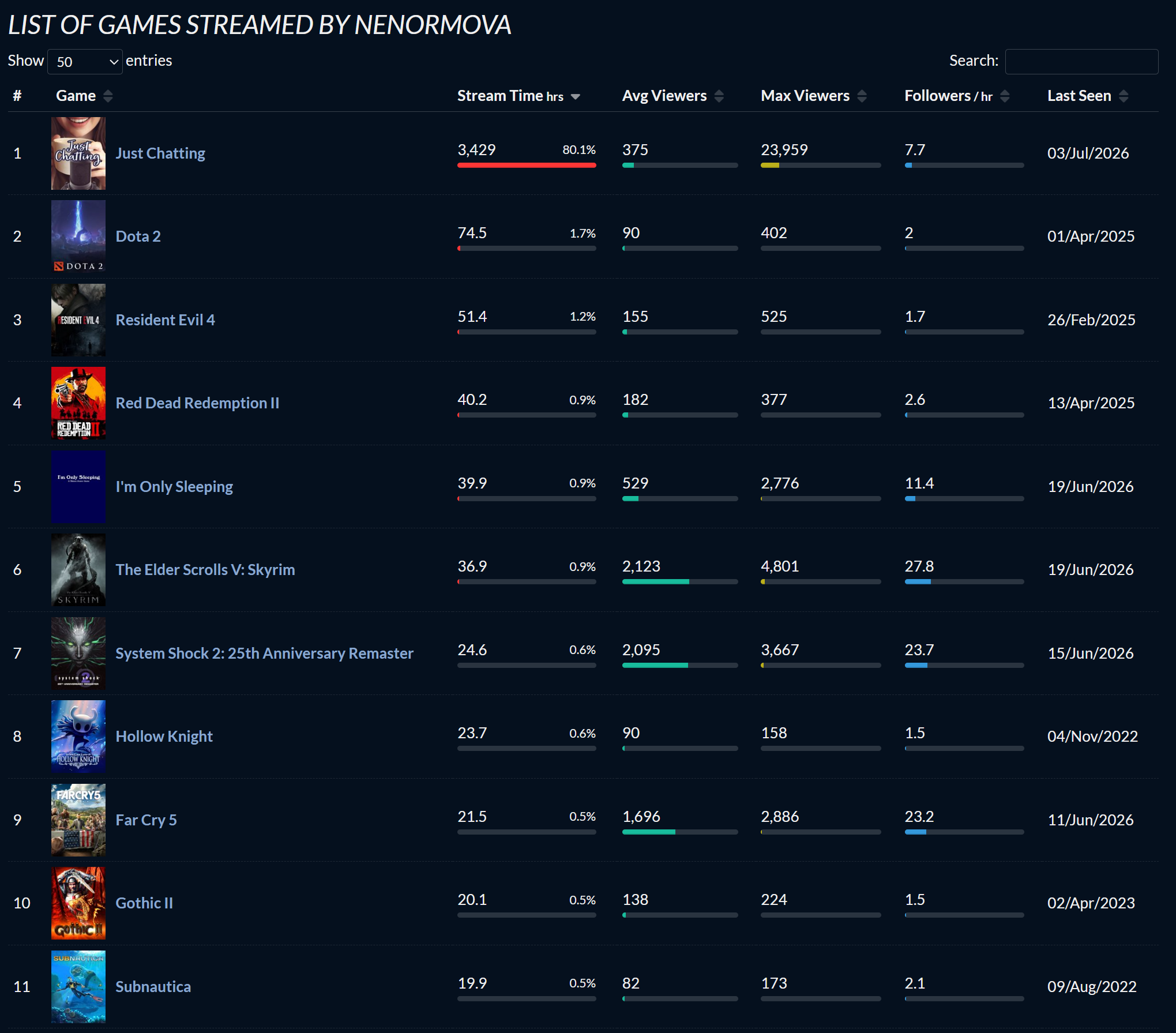
Task: Select I'm Only Sleeping max viewers 2,776
Action: coord(780,483)
